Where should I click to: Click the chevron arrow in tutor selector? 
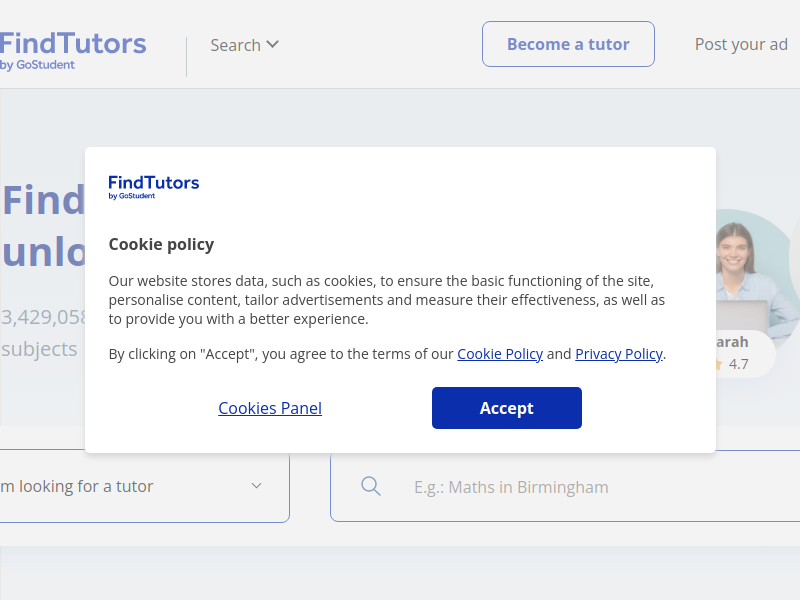tap(257, 486)
